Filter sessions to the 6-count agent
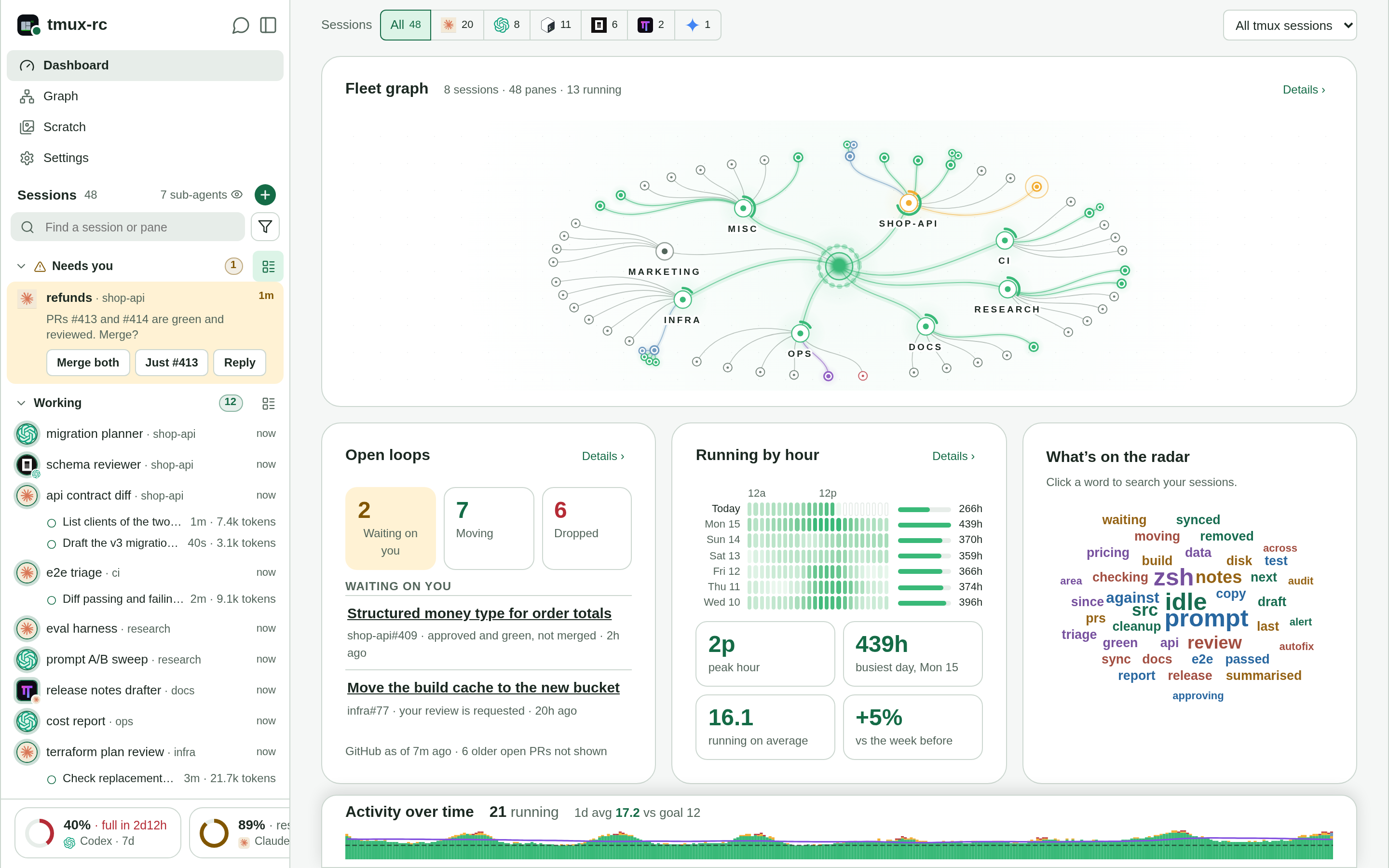 pyautogui.click(x=604, y=25)
